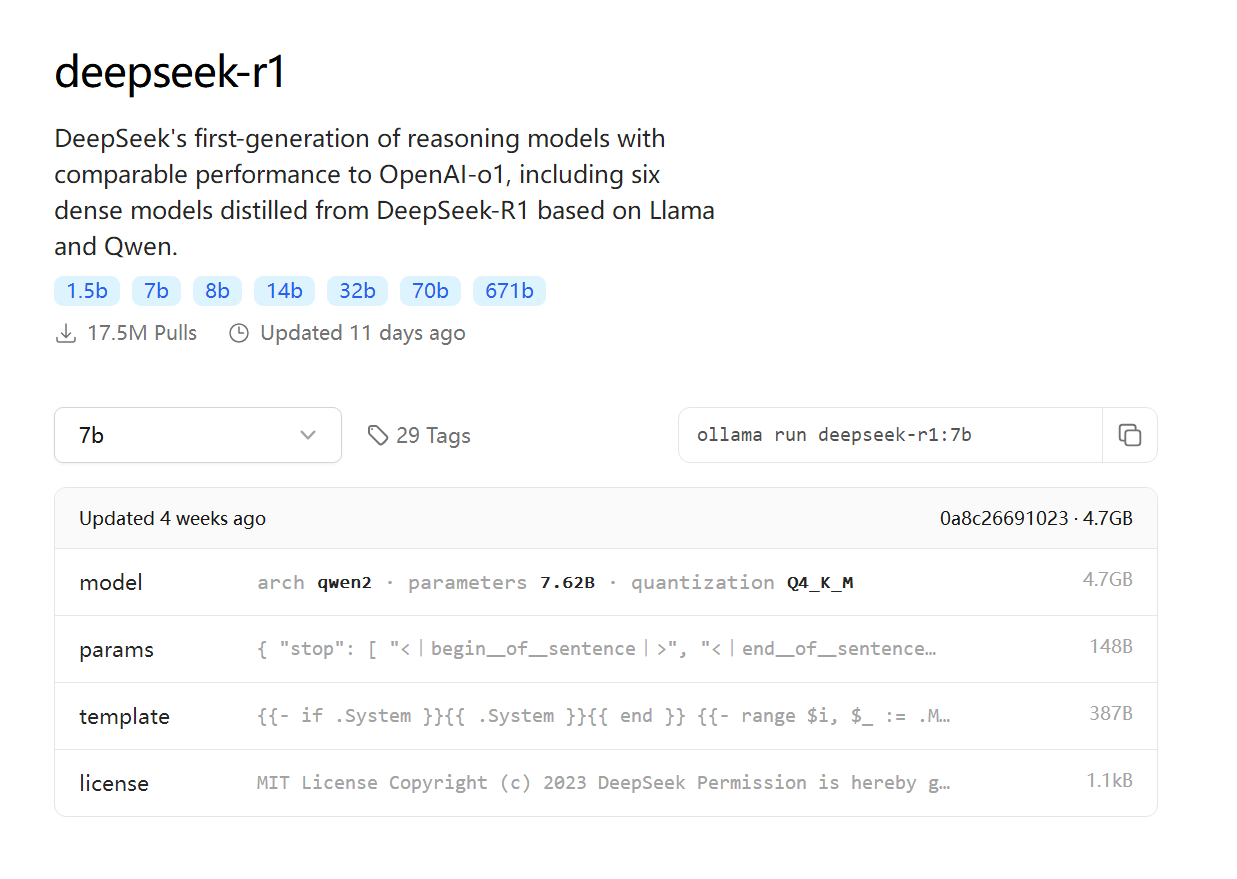Click the chevron in the version selector
1237x879 pixels.
click(308, 436)
